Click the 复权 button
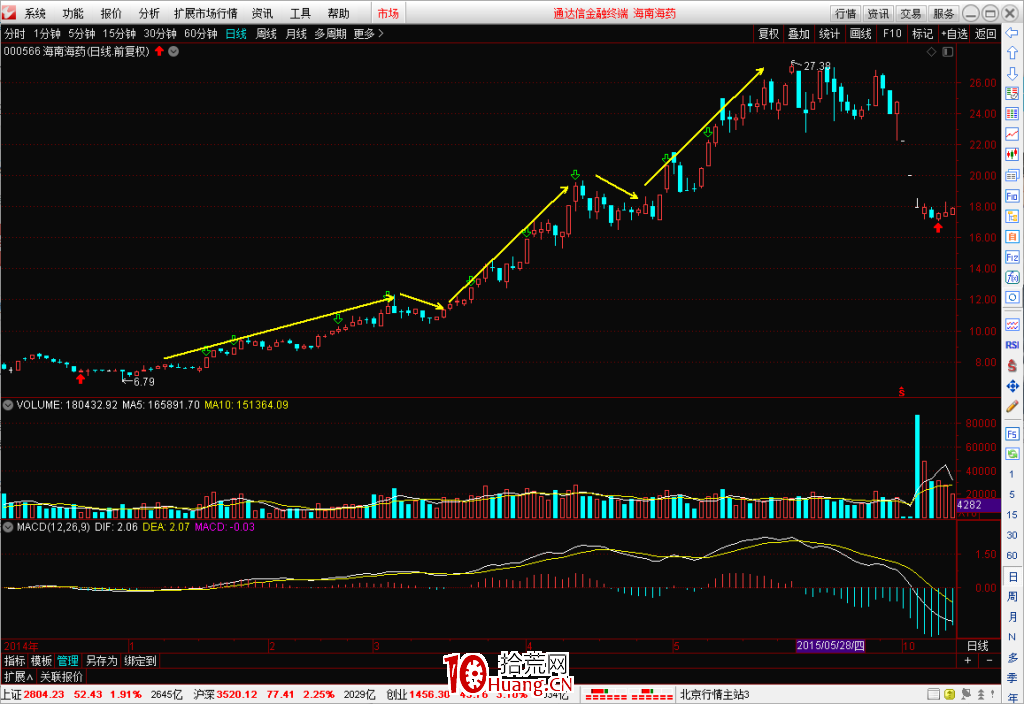The image size is (1024, 704). 769,33
